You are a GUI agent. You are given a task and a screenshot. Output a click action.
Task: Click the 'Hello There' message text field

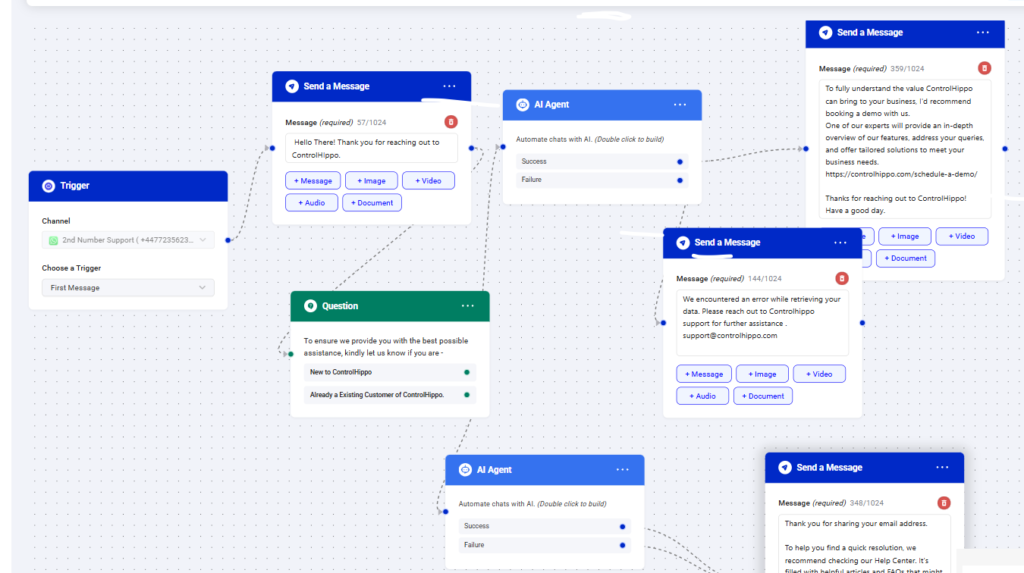click(371, 149)
